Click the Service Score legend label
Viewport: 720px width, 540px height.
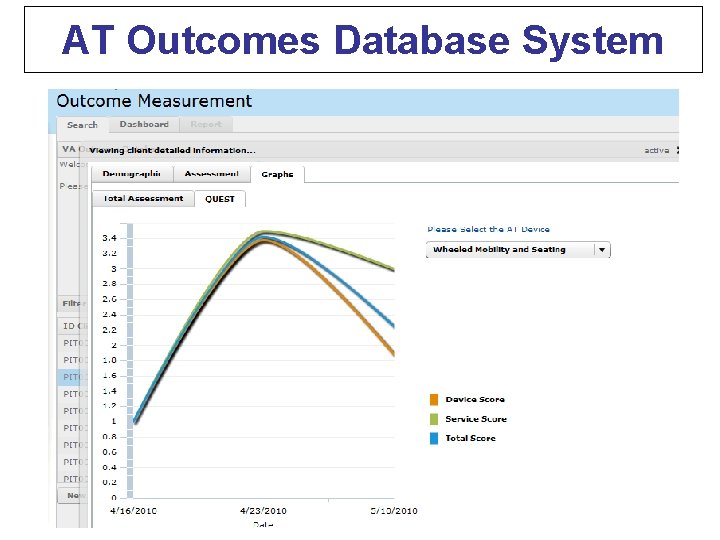[x=476, y=419]
